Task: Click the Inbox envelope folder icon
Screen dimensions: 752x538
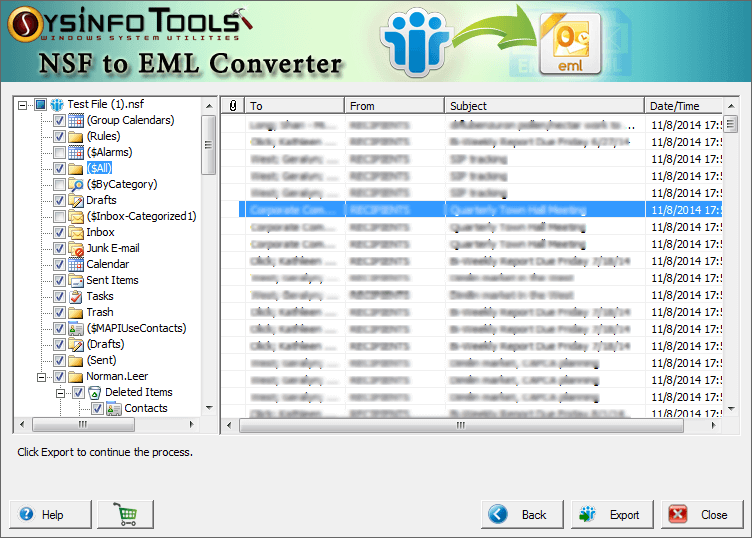Action: coord(76,232)
